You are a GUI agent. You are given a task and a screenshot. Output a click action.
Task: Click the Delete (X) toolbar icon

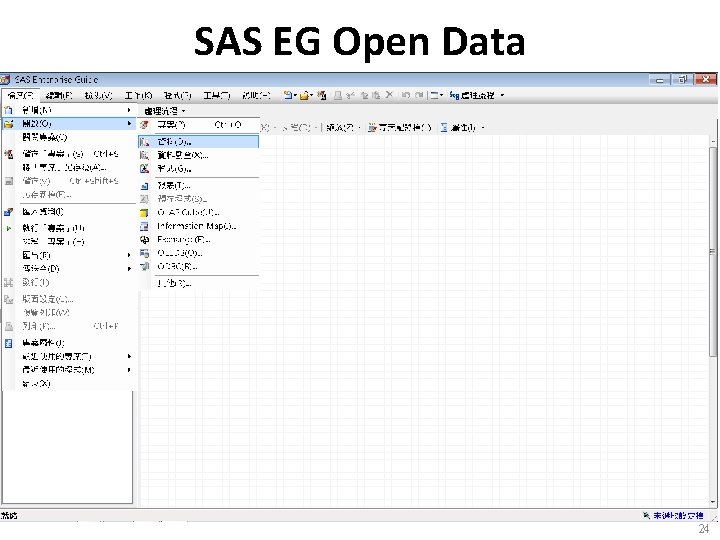point(389,95)
